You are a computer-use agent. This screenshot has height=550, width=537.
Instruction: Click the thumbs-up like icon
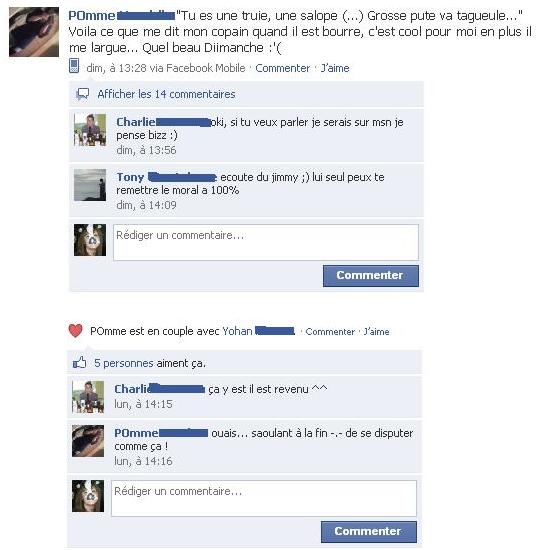(x=80, y=362)
